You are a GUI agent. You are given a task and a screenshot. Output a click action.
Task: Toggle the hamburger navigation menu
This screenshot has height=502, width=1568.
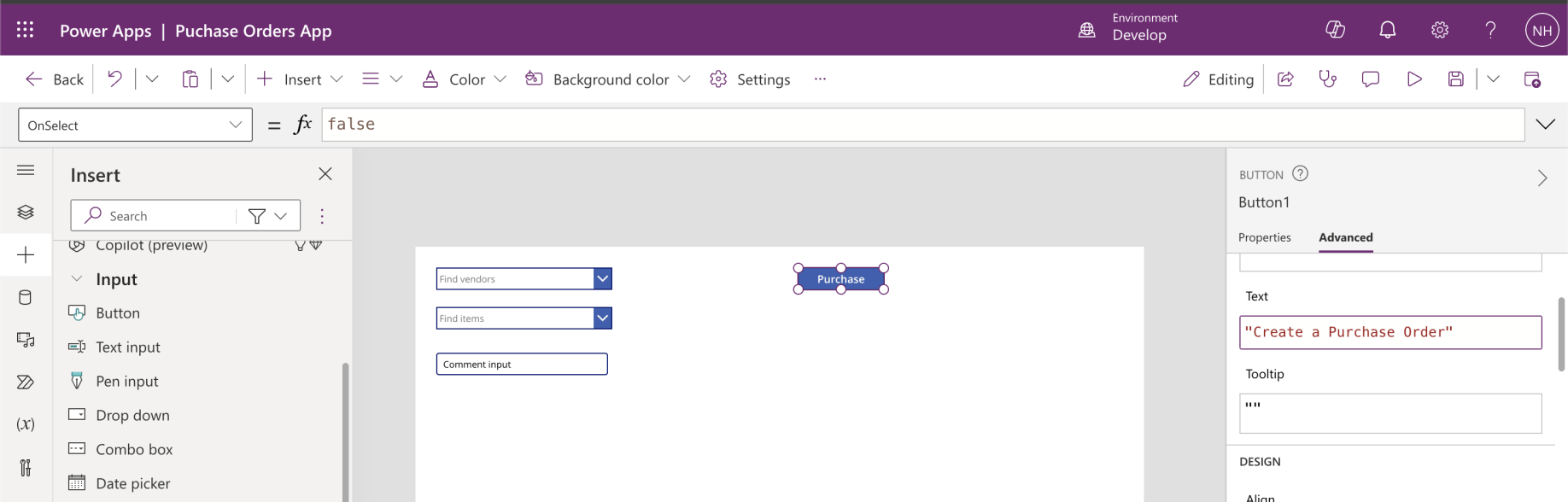pyautogui.click(x=26, y=170)
